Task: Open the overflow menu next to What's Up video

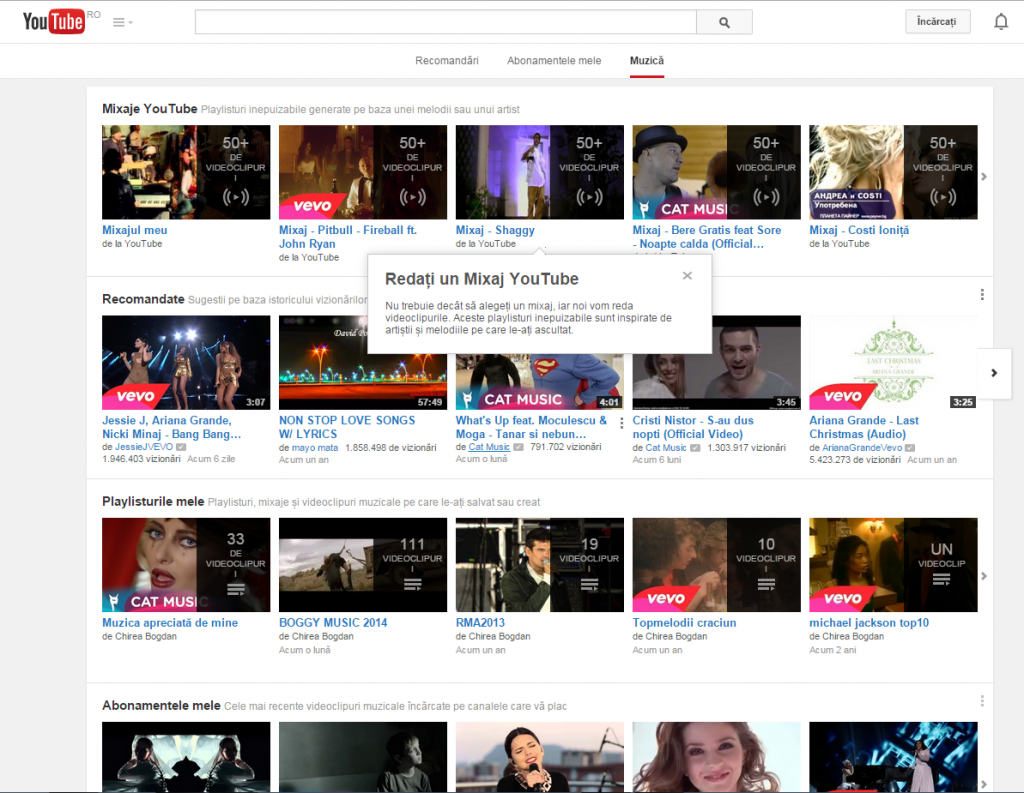Action: 620,423
